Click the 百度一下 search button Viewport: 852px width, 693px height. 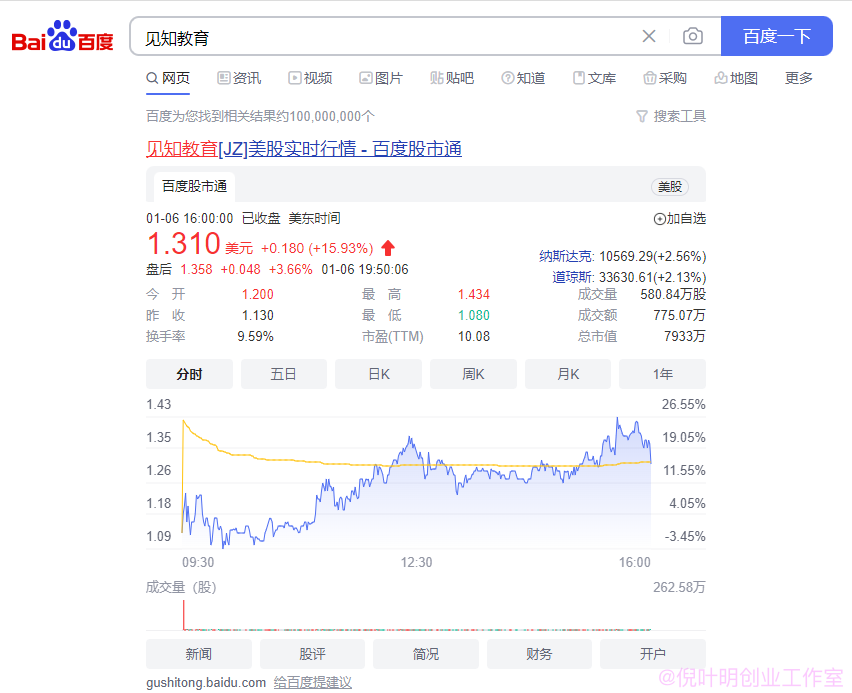[x=776, y=36]
